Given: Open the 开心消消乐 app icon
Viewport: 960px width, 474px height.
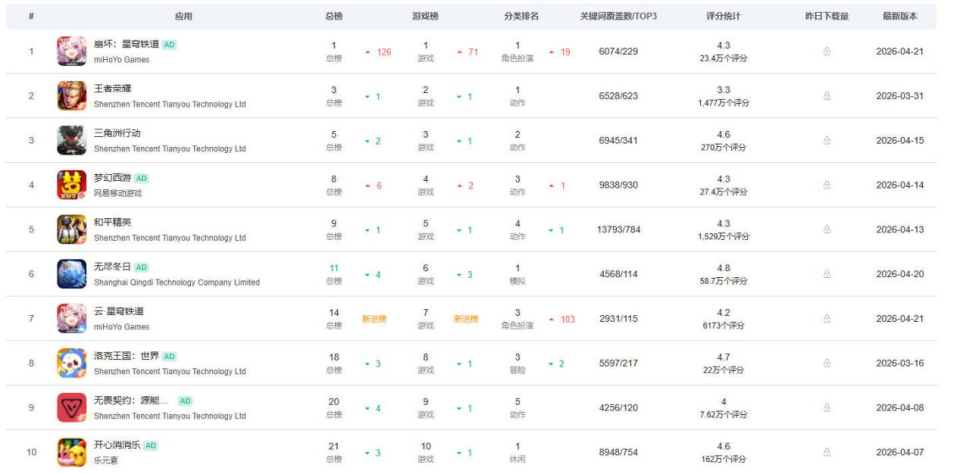Looking at the screenshot, I should click(x=72, y=452).
